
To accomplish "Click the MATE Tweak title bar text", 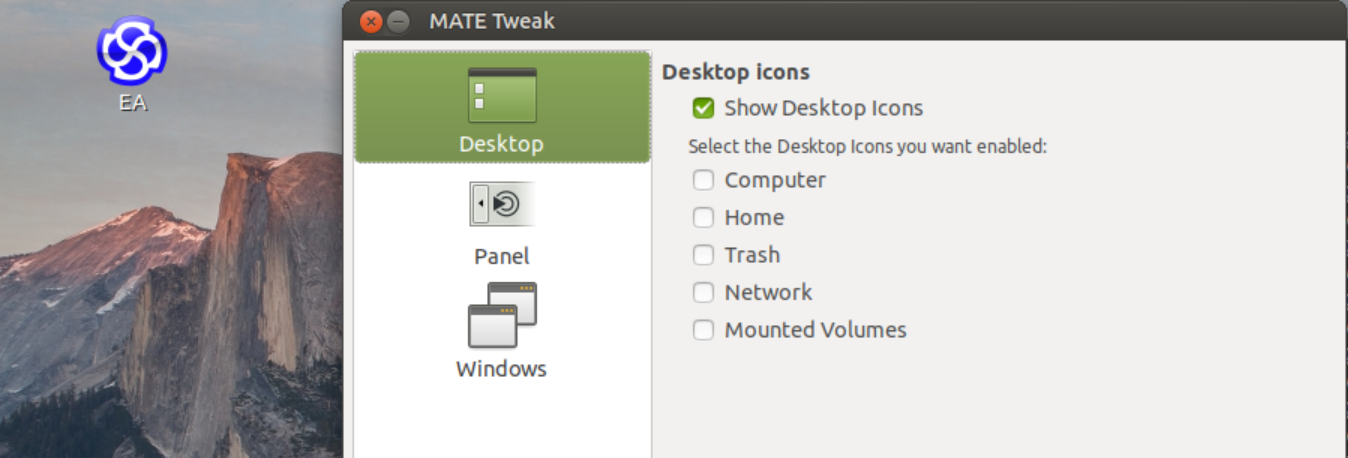I will (x=492, y=21).
